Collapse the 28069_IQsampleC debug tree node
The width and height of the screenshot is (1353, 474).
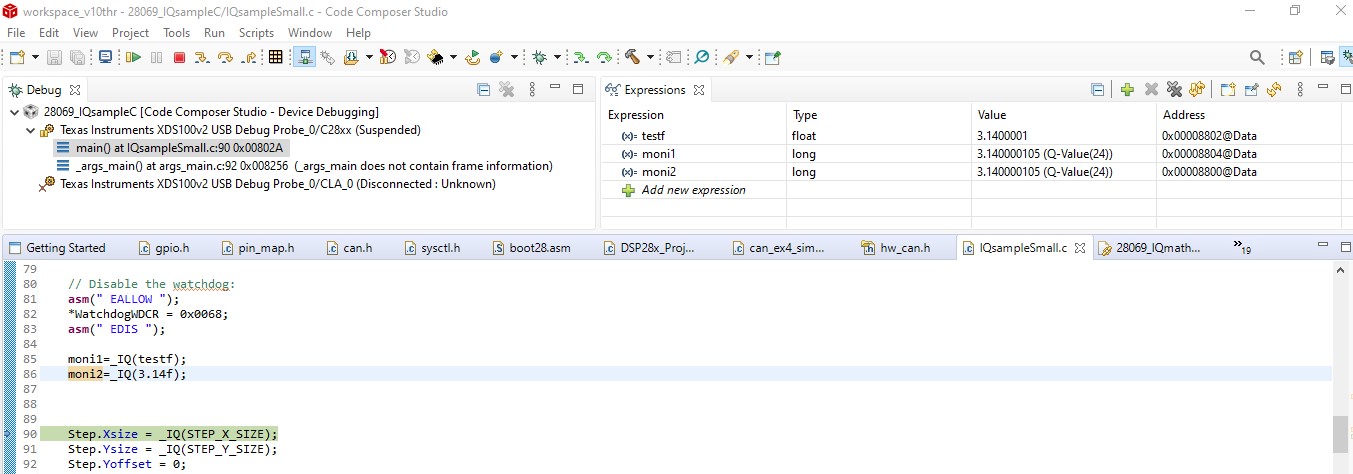(13, 112)
